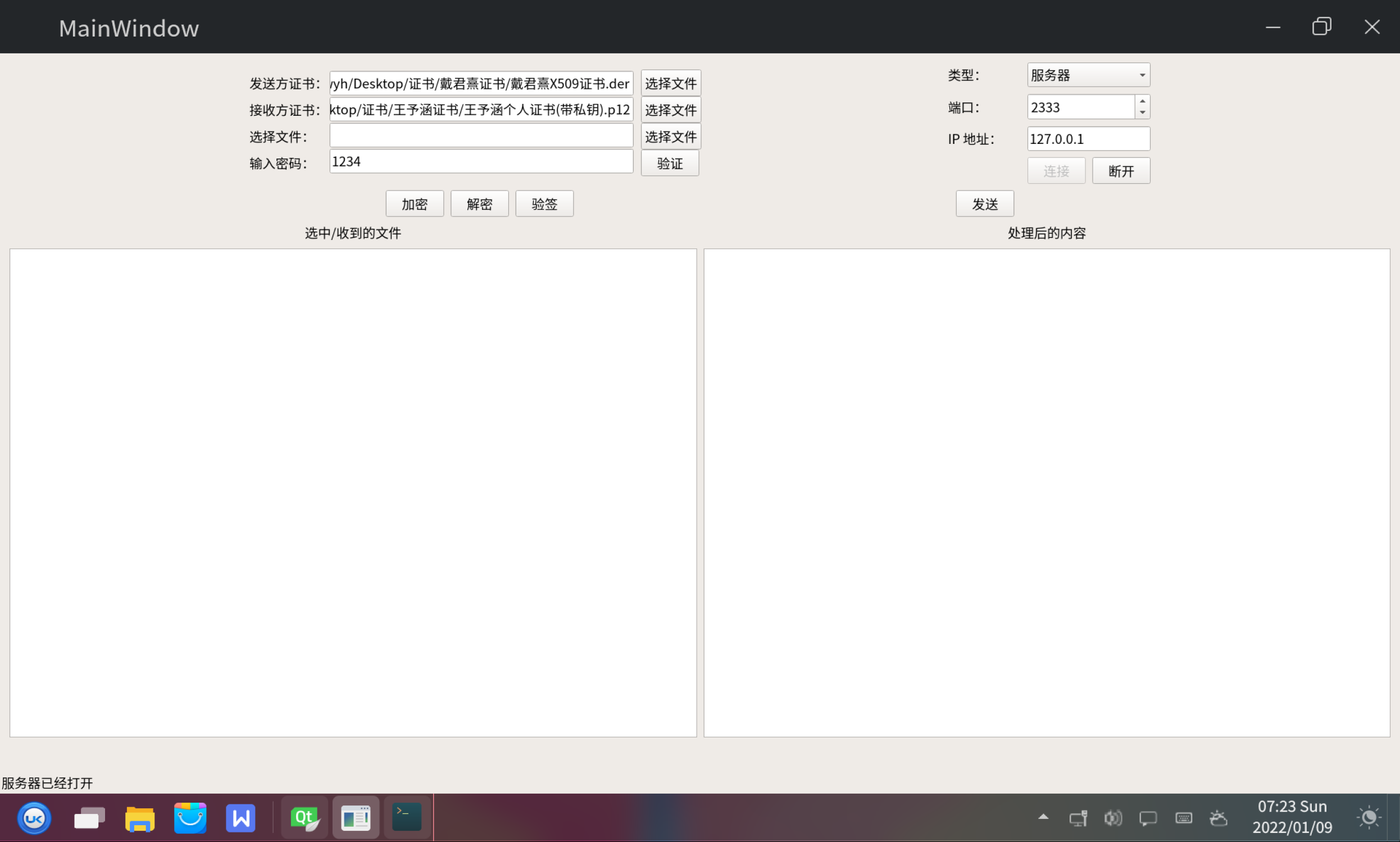Image resolution: width=1400 pixels, height=842 pixels.
Task: Click the 输入密码 field containing 1234
Action: click(481, 162)
